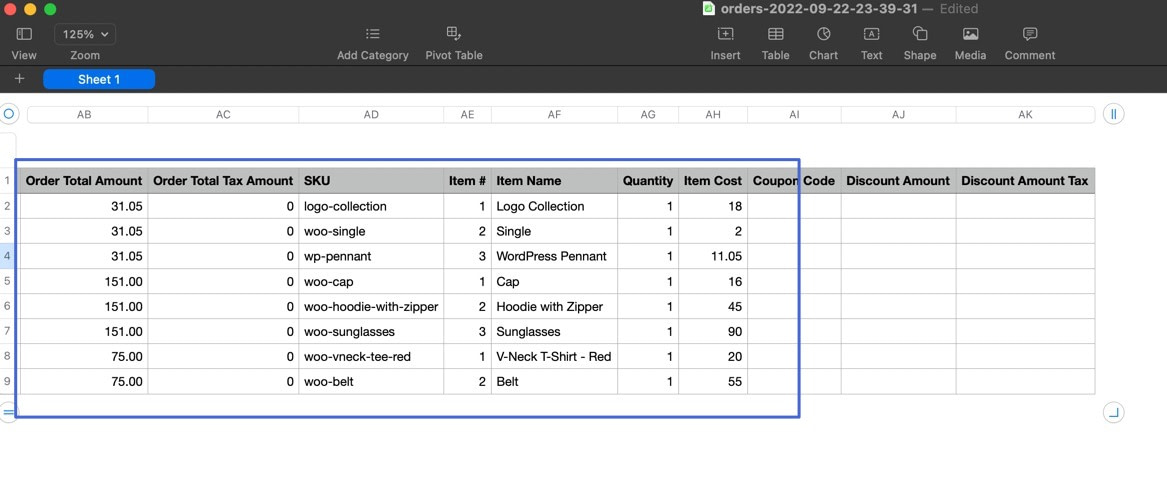Select row header 9
This screenshot has height=497, width=1167.
pos(7,382)
